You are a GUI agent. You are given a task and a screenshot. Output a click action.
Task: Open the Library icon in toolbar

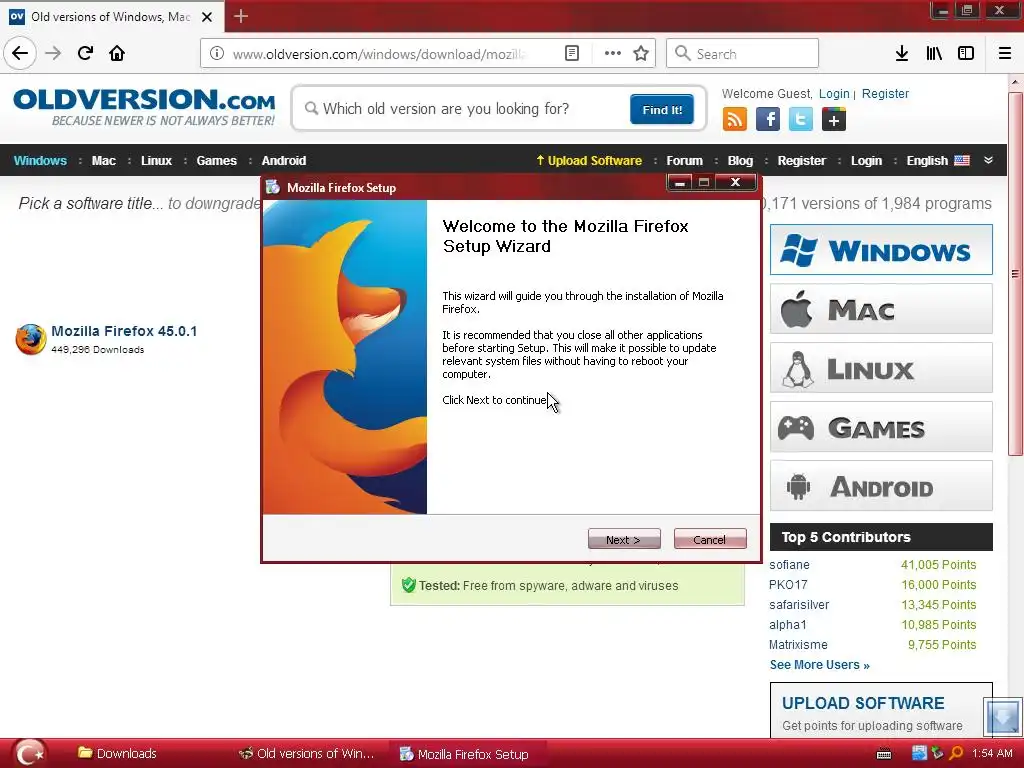click(934, 54)
